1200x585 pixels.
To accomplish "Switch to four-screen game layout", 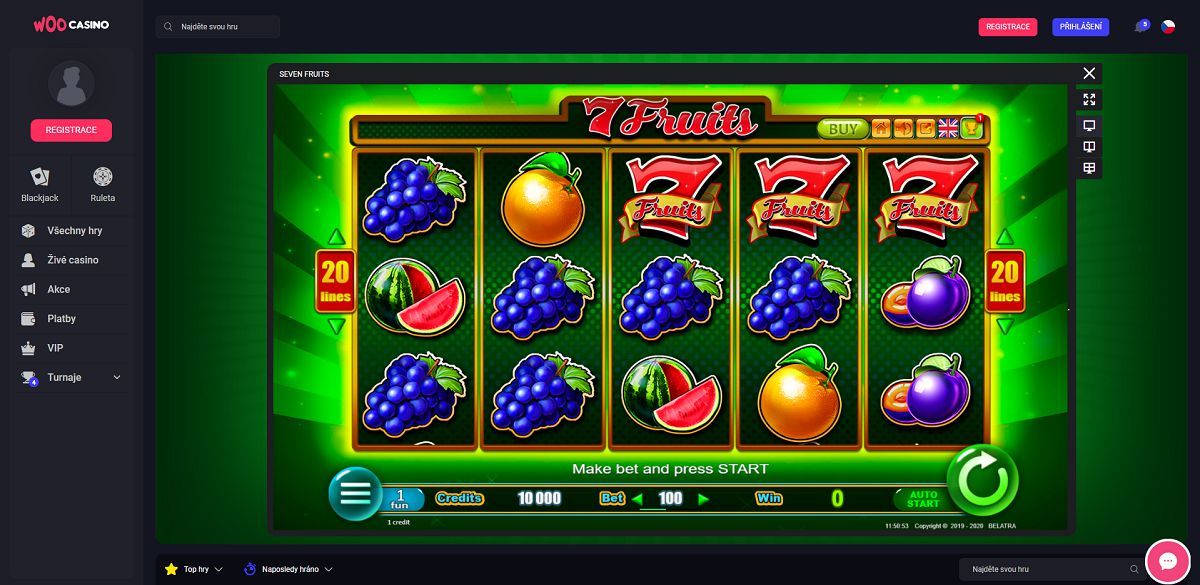I will [x=1089, y=168].
